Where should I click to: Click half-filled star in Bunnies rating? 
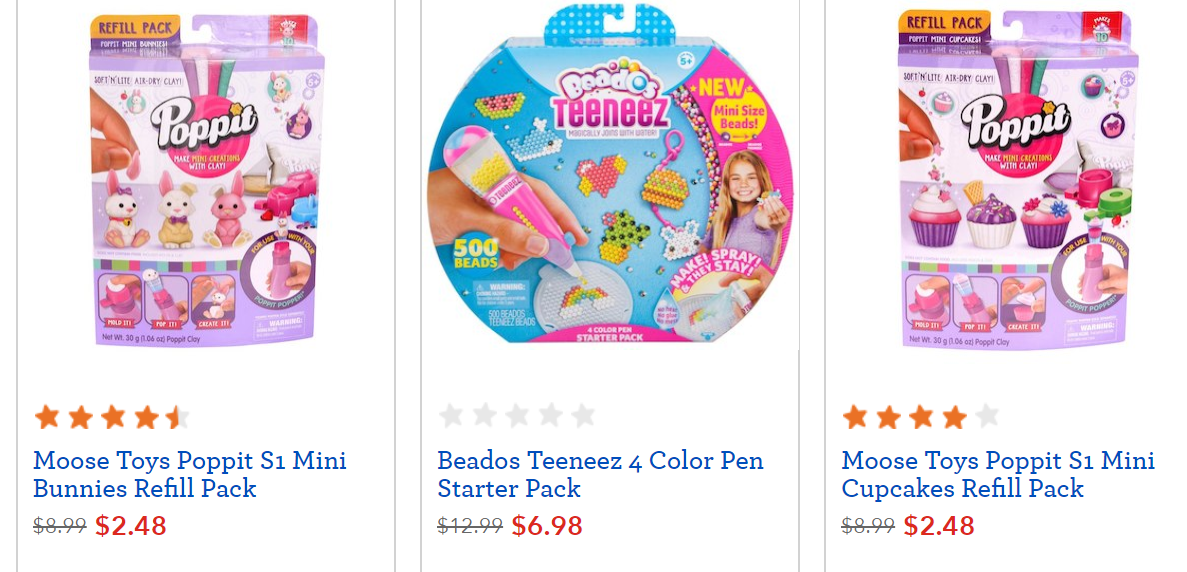(x=177, y=416)
